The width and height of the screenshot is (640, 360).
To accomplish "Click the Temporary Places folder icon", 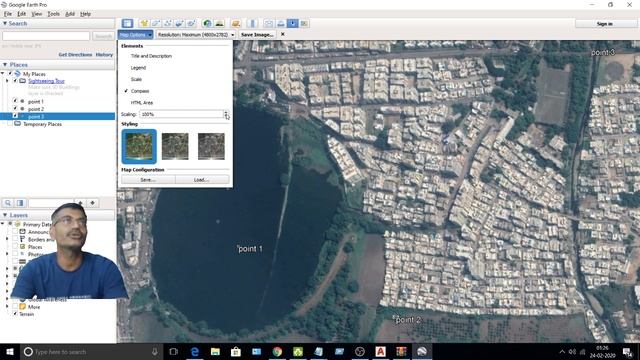I will pyautogui.click(x=18, y=124).
